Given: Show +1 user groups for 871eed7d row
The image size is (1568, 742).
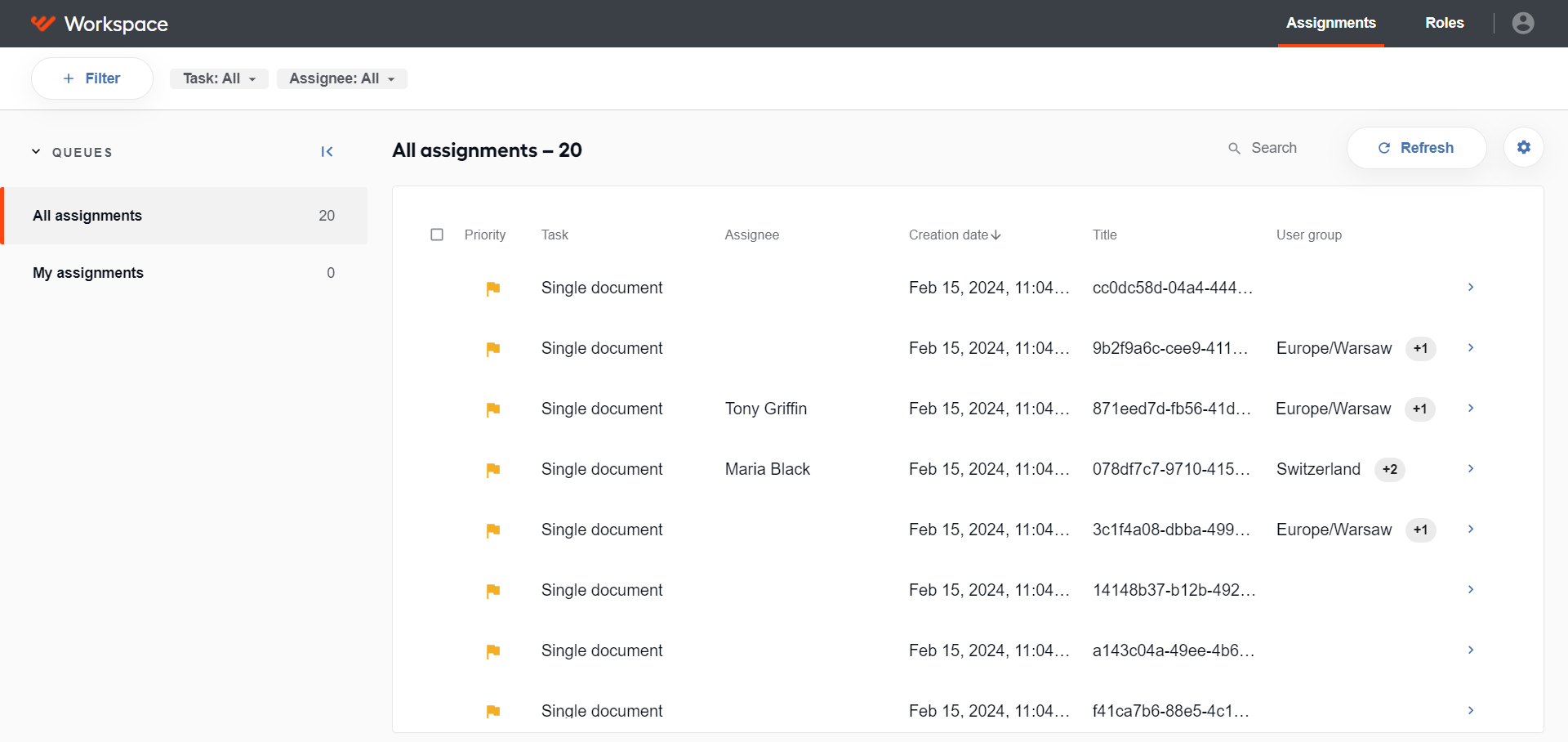Looking at the screenshot, I should [1420, 409].
